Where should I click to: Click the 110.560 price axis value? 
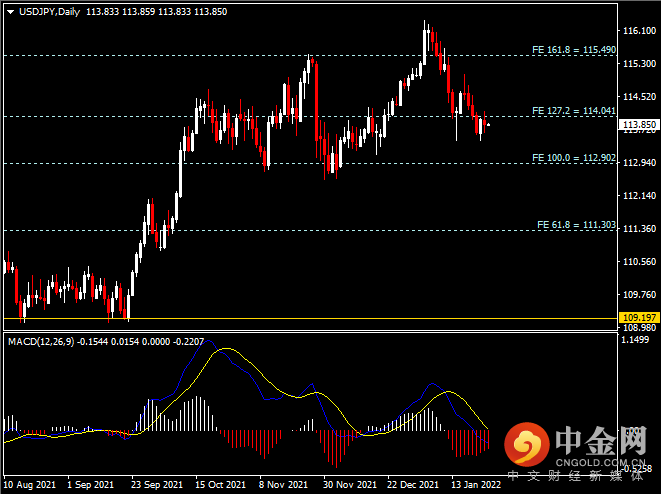click(x=640, y=262)
